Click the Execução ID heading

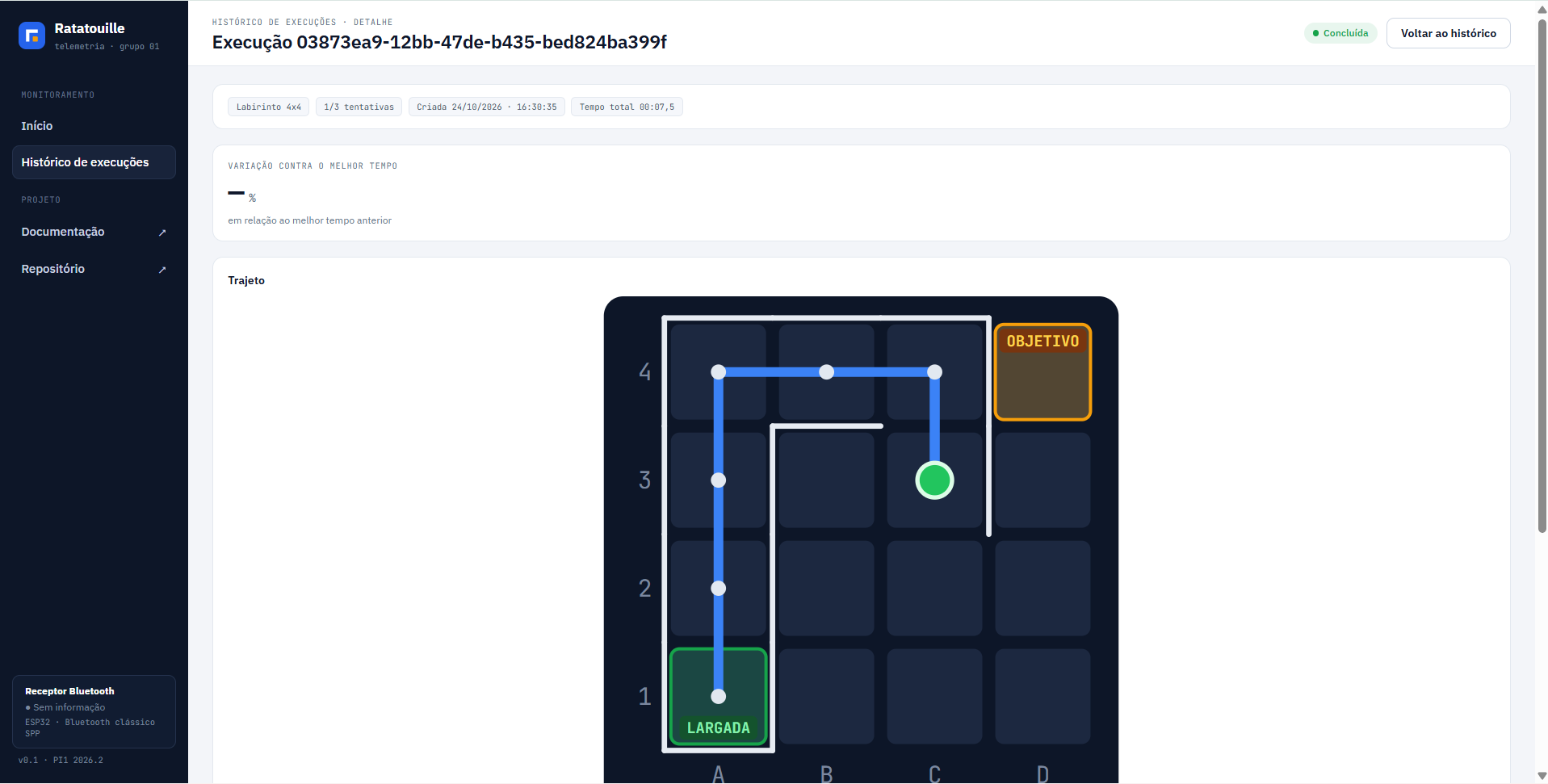click(439, 42)
